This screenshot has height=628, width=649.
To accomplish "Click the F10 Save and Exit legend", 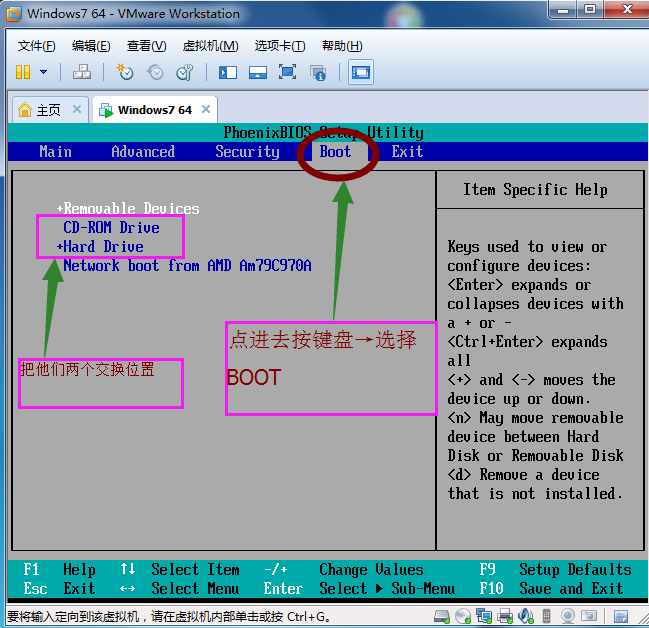I will [551, 588].
